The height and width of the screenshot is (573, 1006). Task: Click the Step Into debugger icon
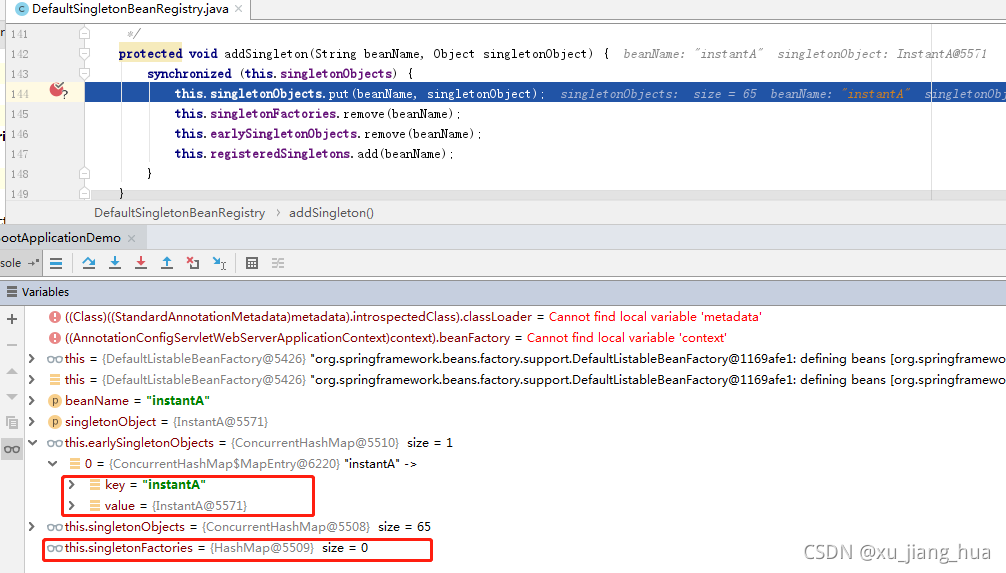tap(115, 263)
